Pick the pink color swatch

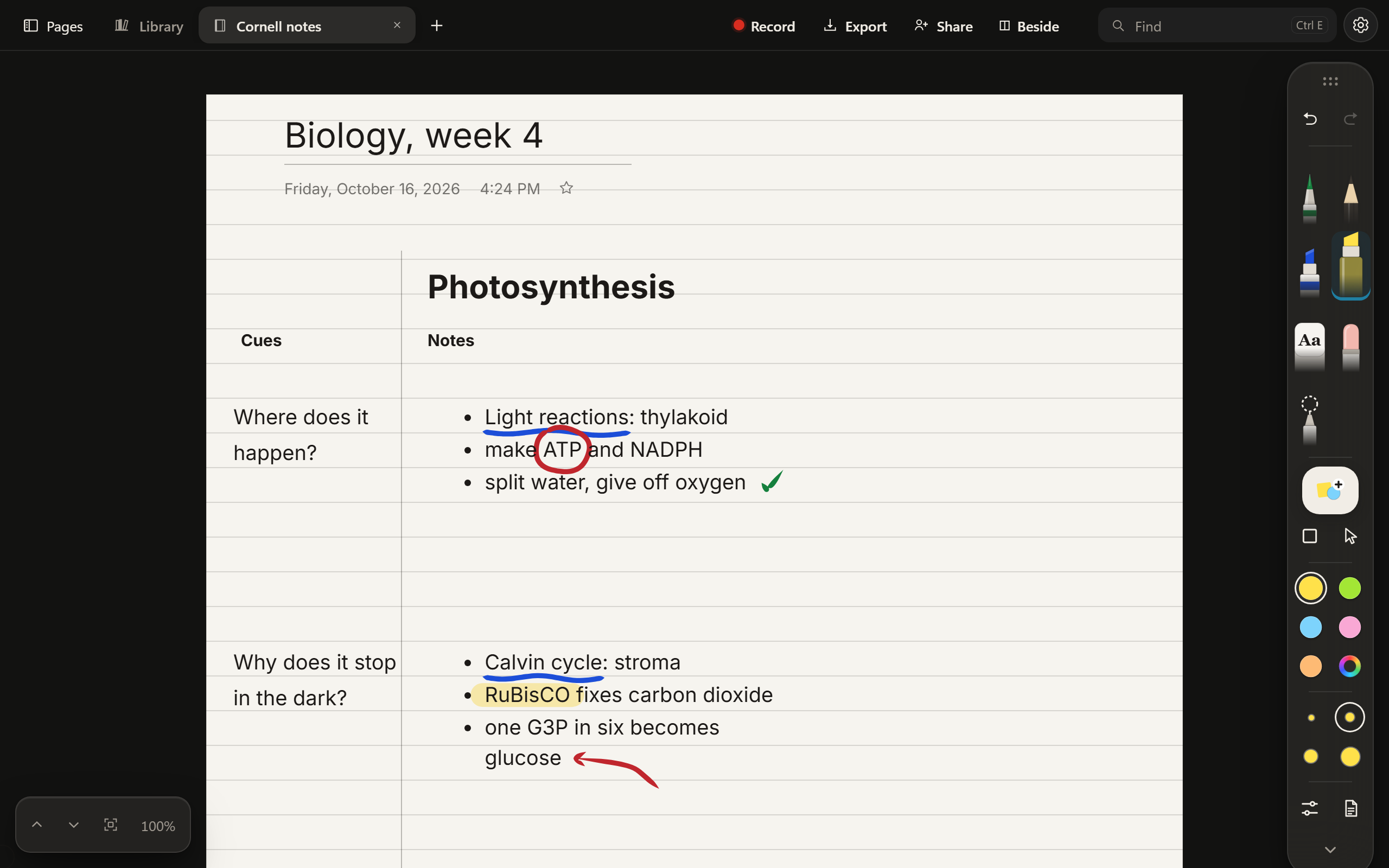click(1350, 627)
